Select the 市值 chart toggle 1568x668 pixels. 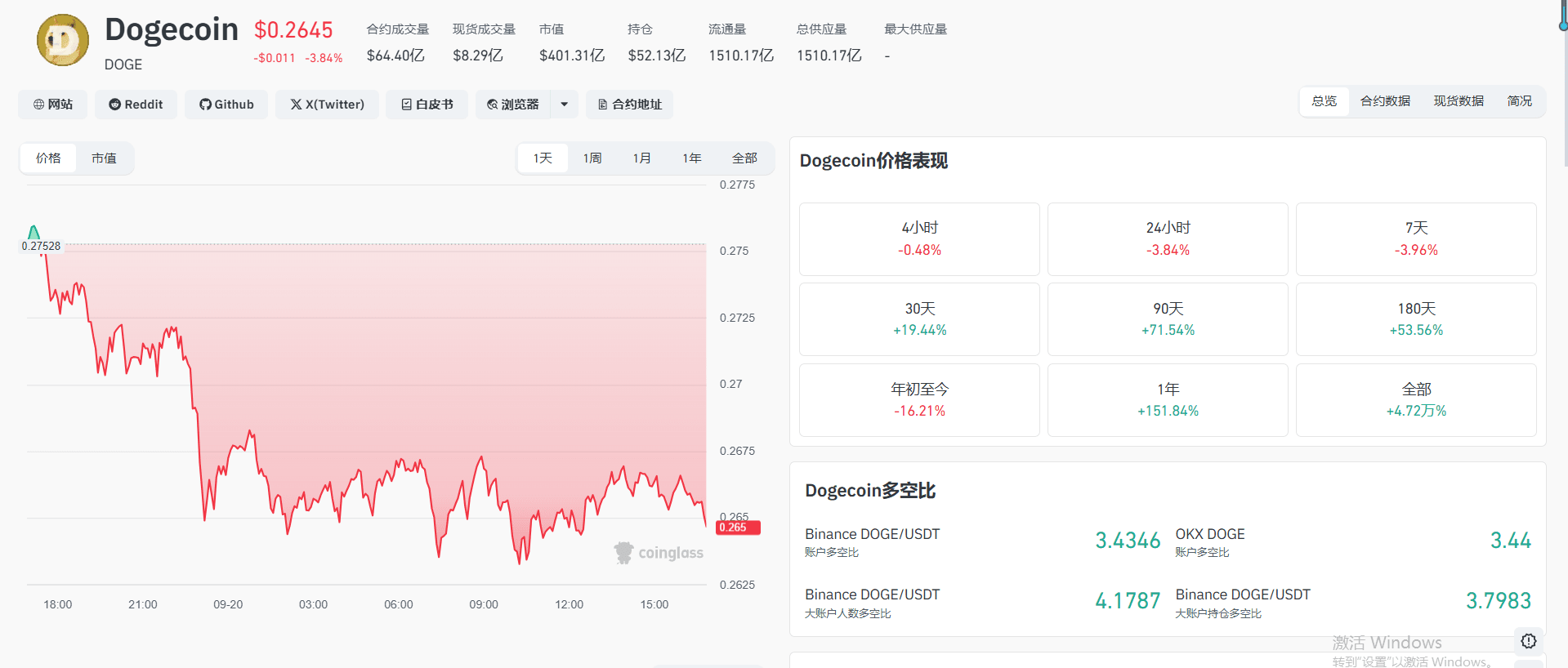(104, 158)
